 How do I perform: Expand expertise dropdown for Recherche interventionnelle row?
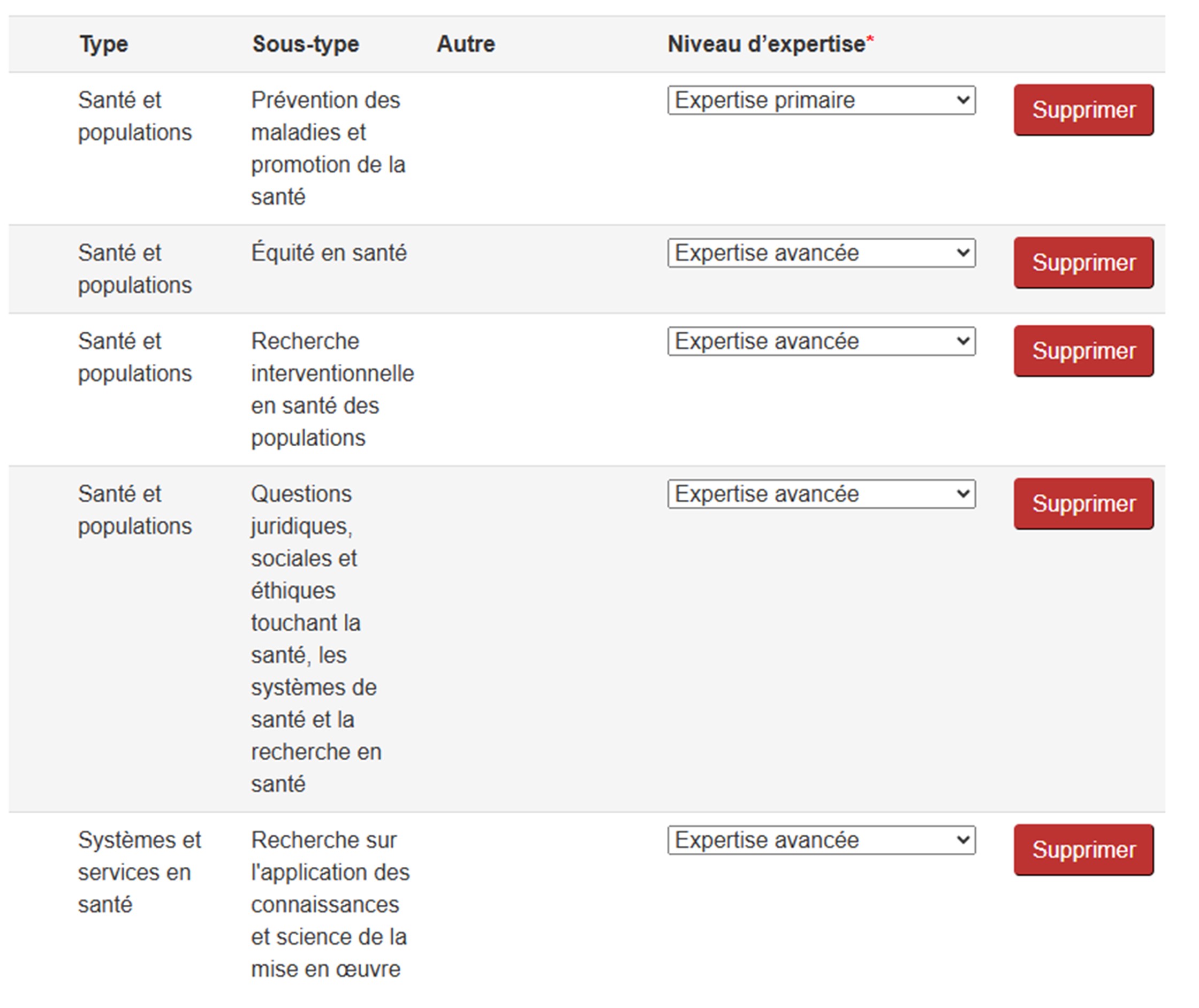[x=821, y=342]
